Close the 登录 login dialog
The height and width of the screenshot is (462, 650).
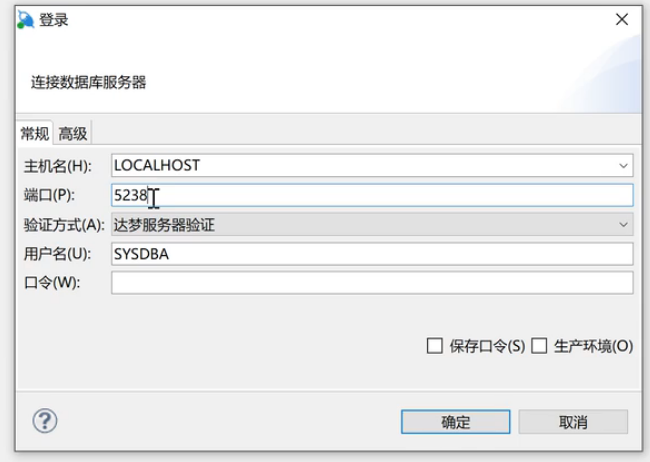pos(622,19)
